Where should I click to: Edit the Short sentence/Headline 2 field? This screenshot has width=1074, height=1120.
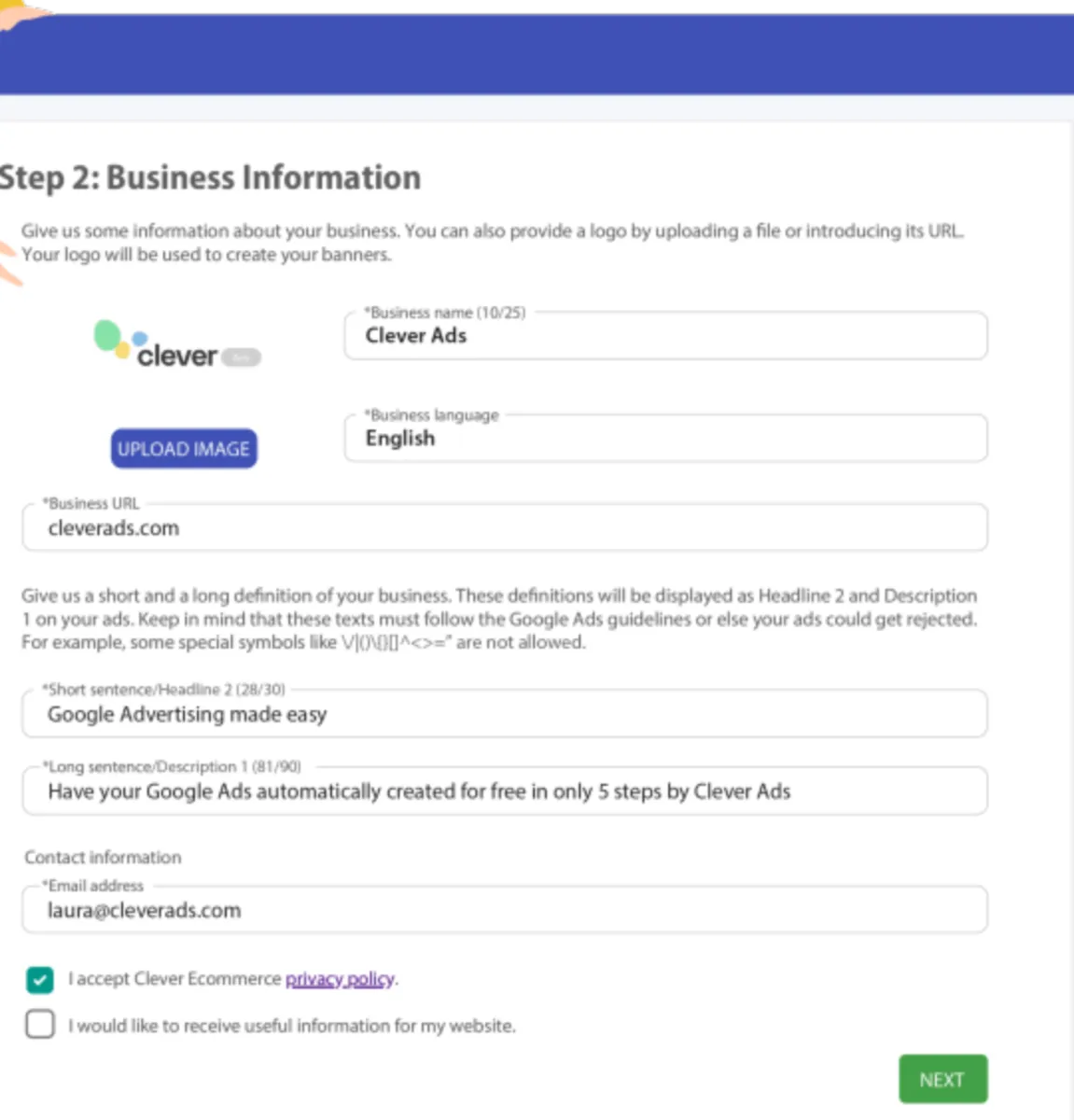(x=504, y=715)
